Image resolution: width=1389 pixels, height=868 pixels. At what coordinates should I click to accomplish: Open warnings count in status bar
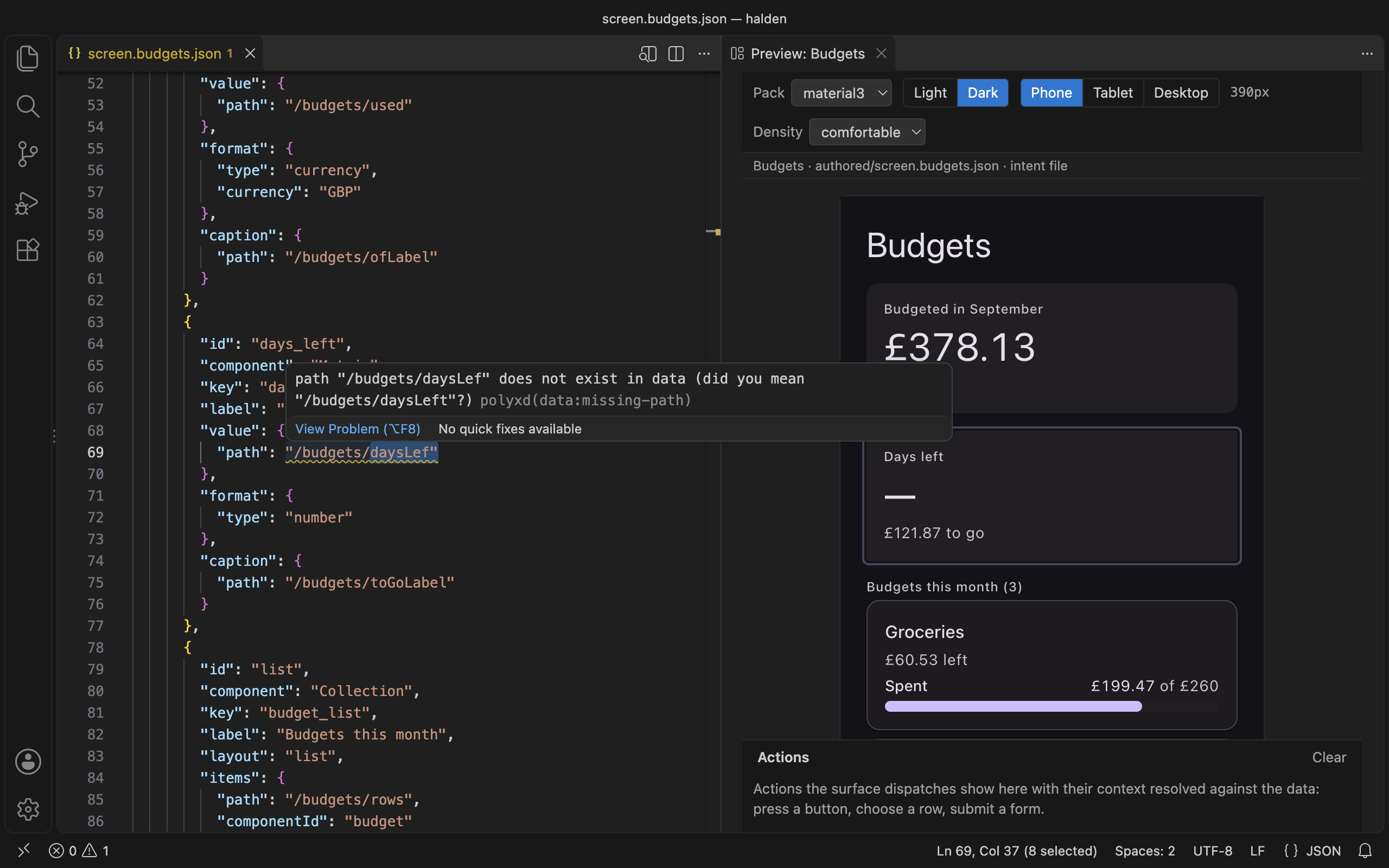pos(95,850)
